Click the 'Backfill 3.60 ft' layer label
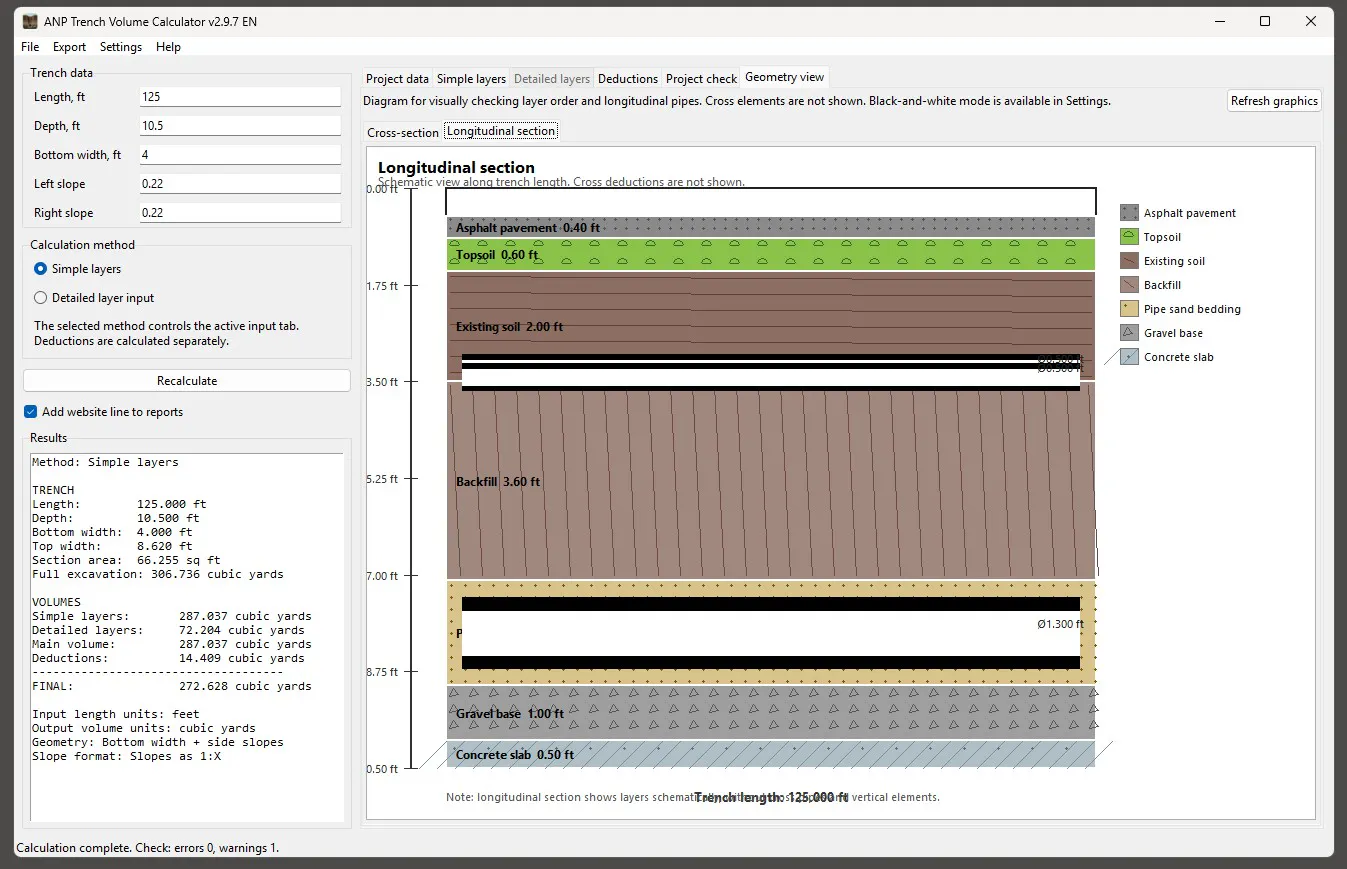 (498, 482)
